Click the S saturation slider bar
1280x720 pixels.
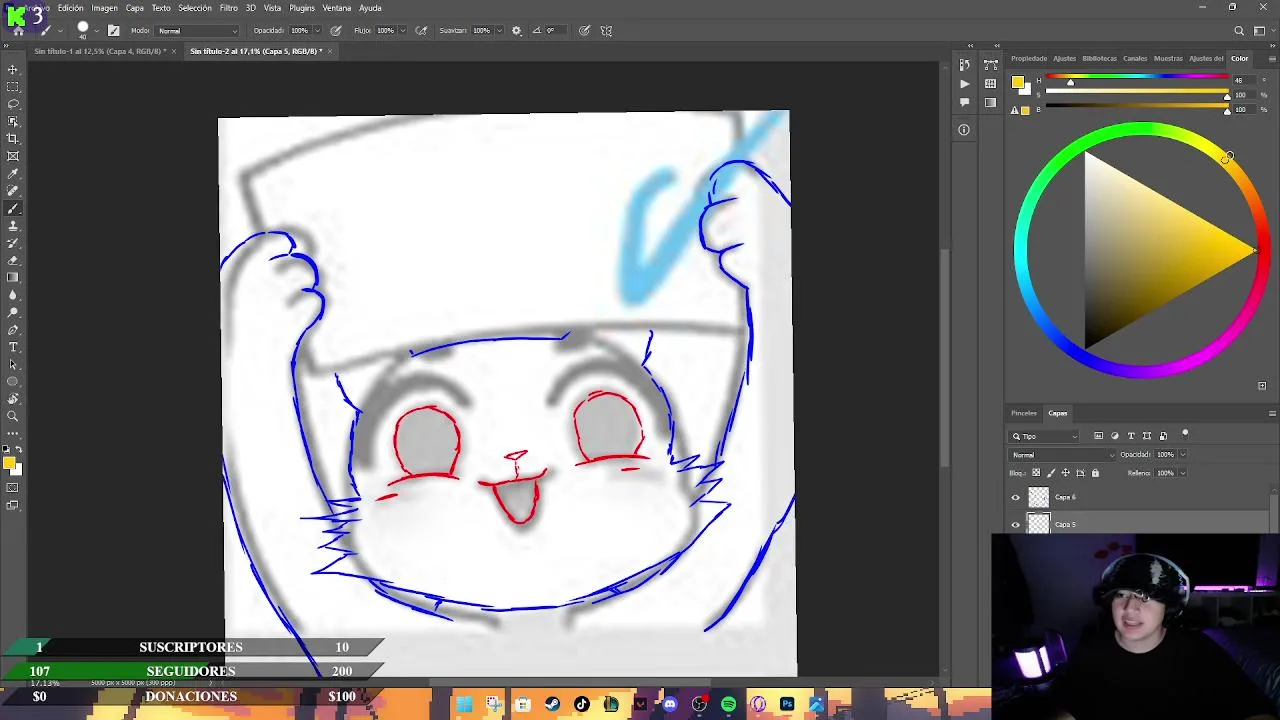point(1138,93)
